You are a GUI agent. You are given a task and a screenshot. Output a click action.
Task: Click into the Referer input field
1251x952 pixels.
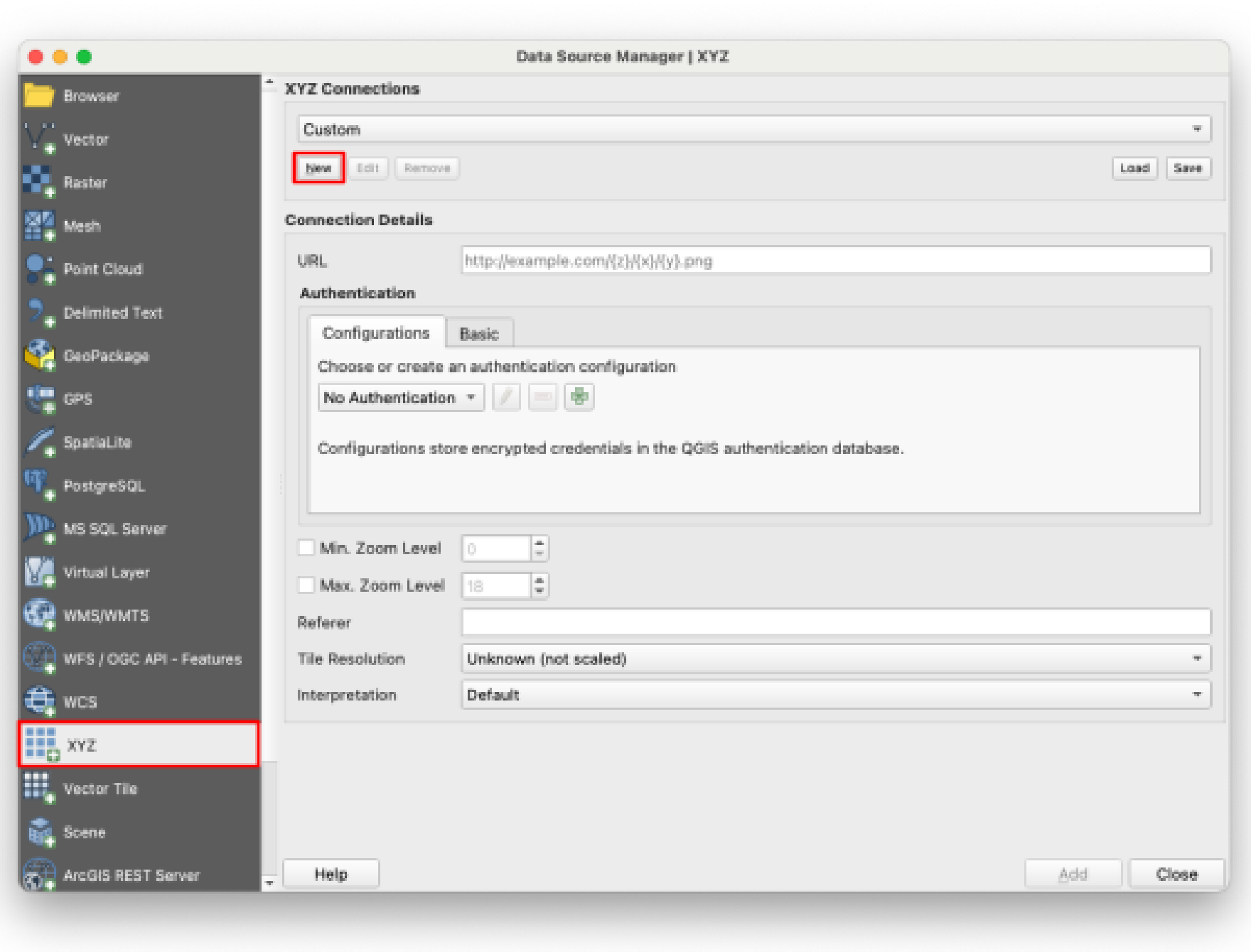(836, 622)
